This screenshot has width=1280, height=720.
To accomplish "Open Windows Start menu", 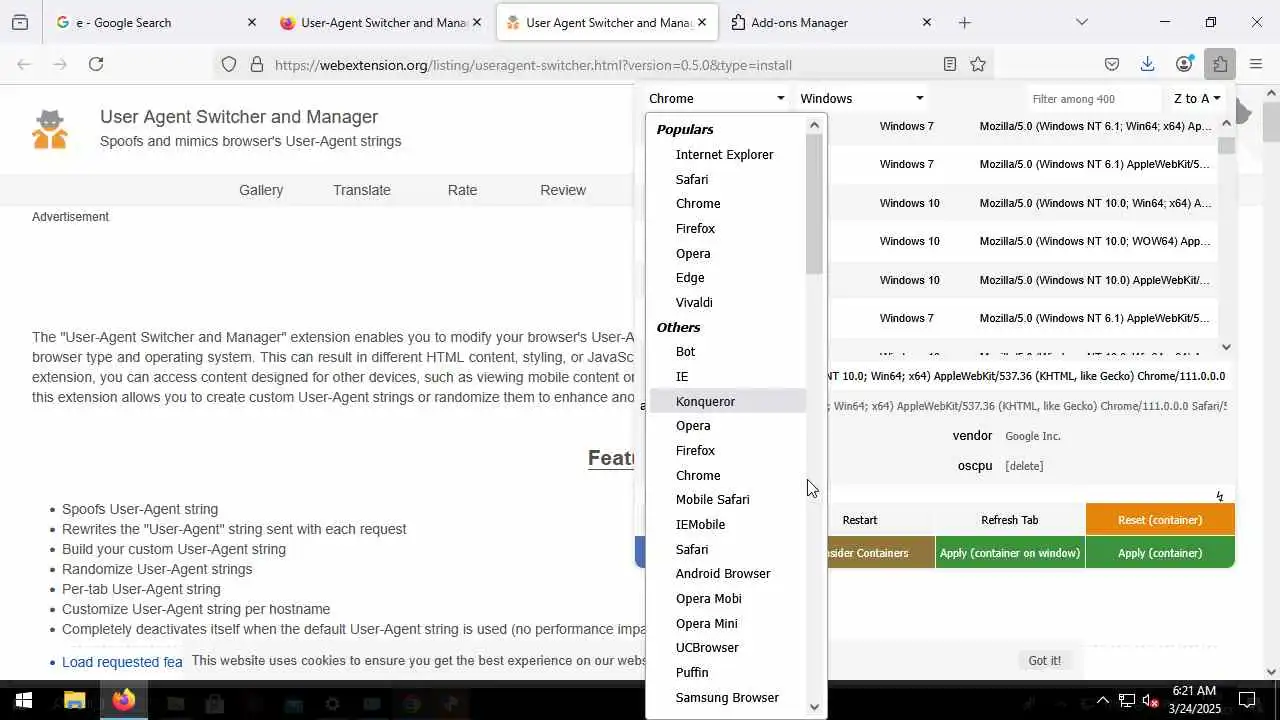I will [x=23, y=701].
